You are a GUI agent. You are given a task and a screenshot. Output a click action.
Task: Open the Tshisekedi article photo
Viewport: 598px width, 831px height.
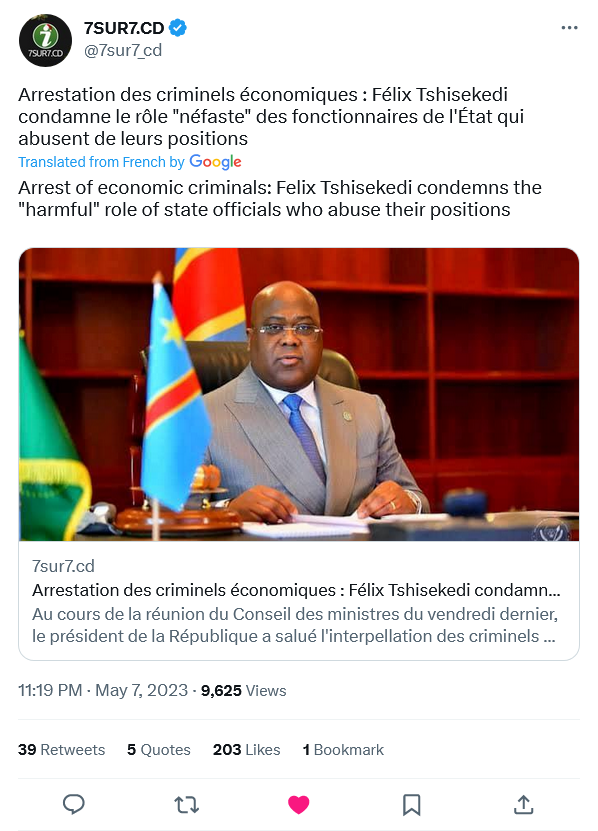299,394
